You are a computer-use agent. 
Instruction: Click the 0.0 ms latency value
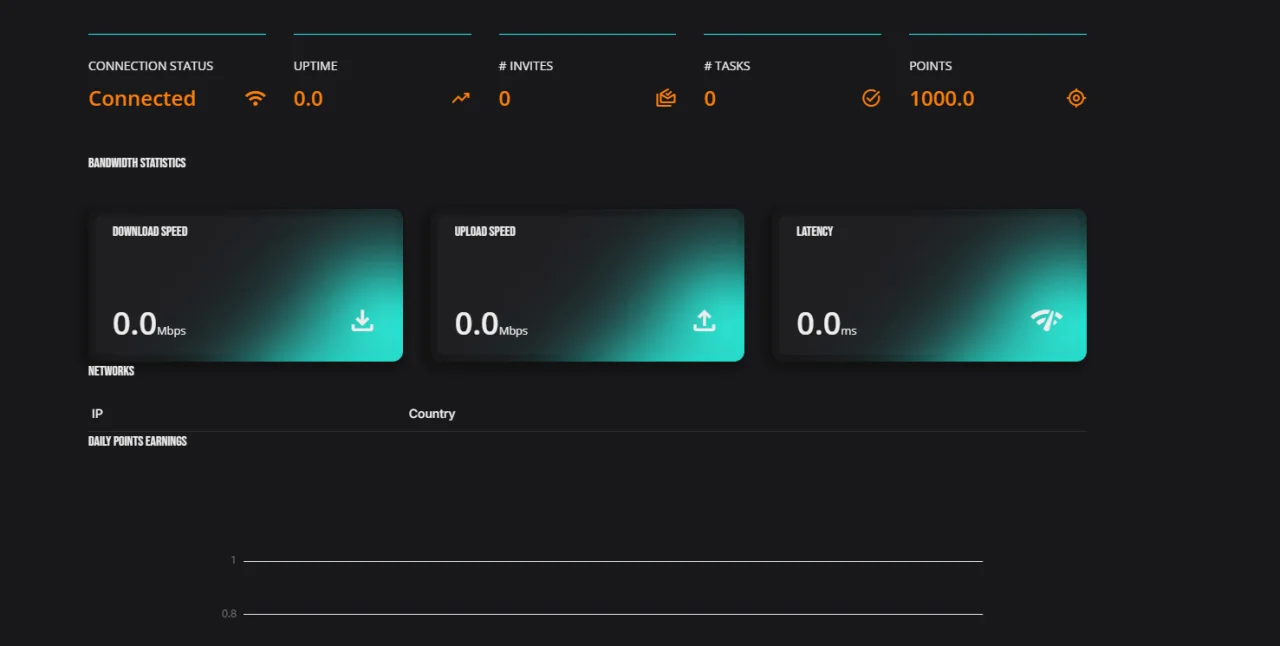[x=827, y=324]
